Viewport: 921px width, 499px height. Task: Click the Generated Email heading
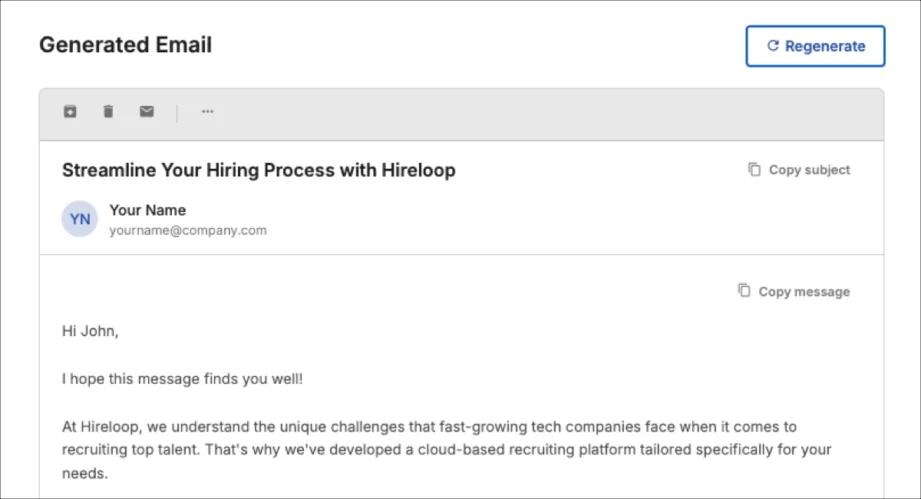(125, 45)
